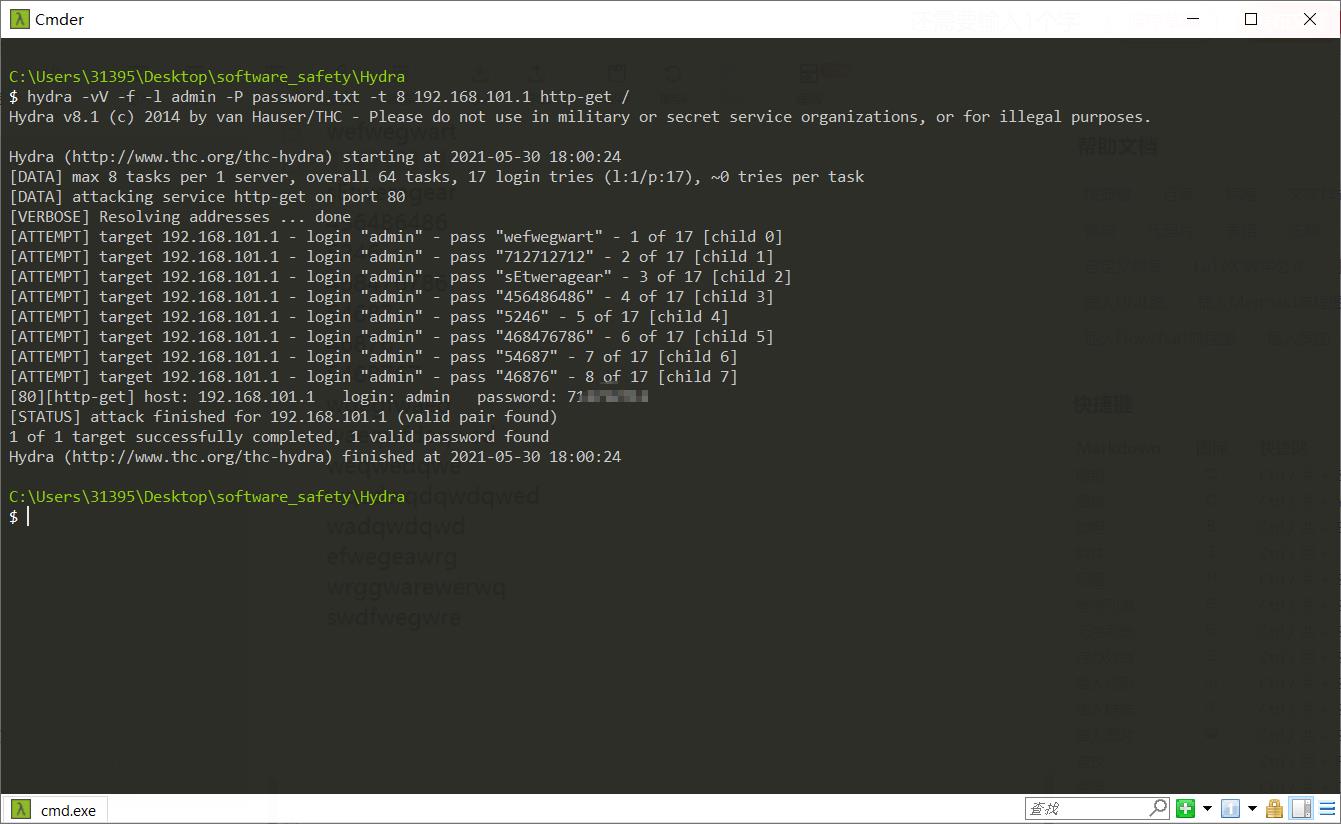Click the [STATUS] attack finished line
The image size is (1341, 824).
pos(283,417)
